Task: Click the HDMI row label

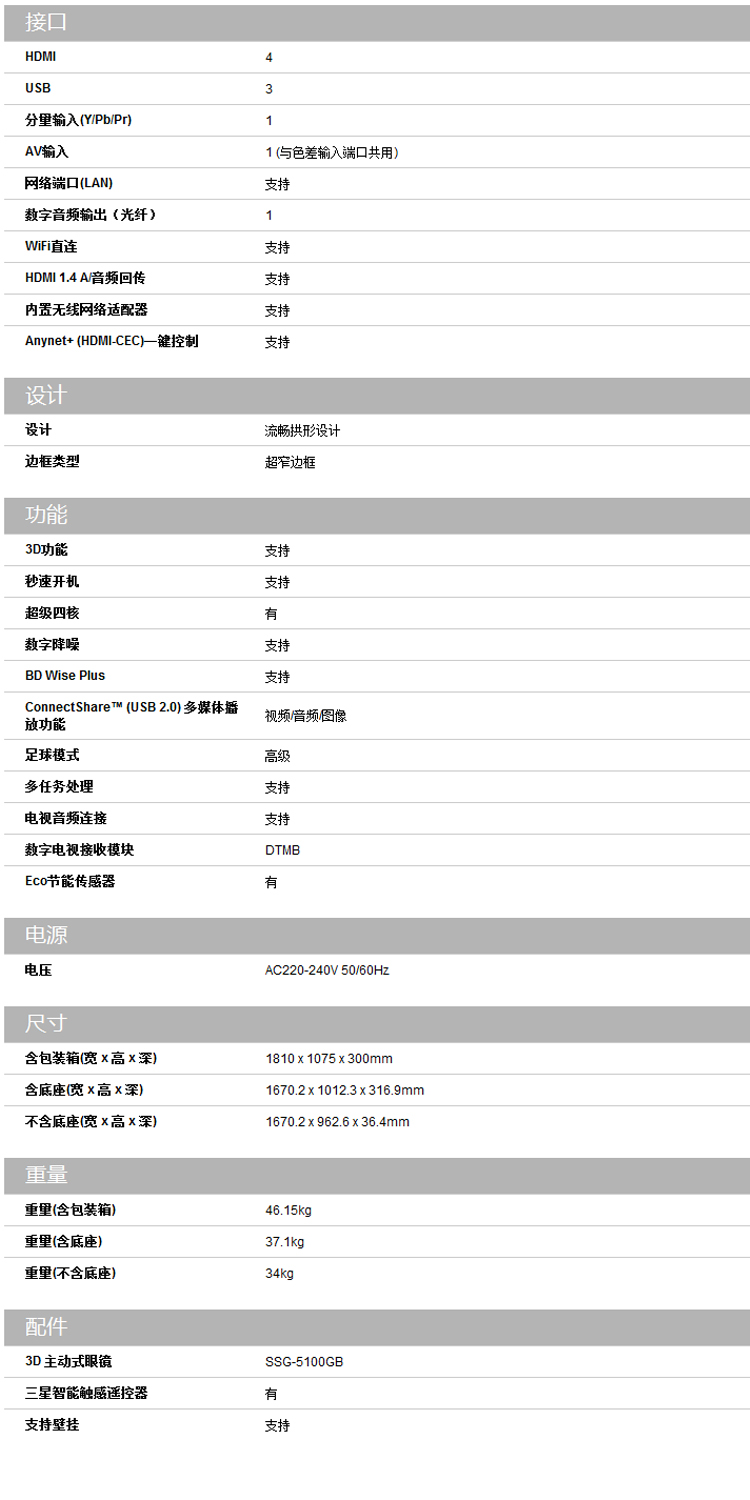Action: pyautogui.click(x=41, y=58)
